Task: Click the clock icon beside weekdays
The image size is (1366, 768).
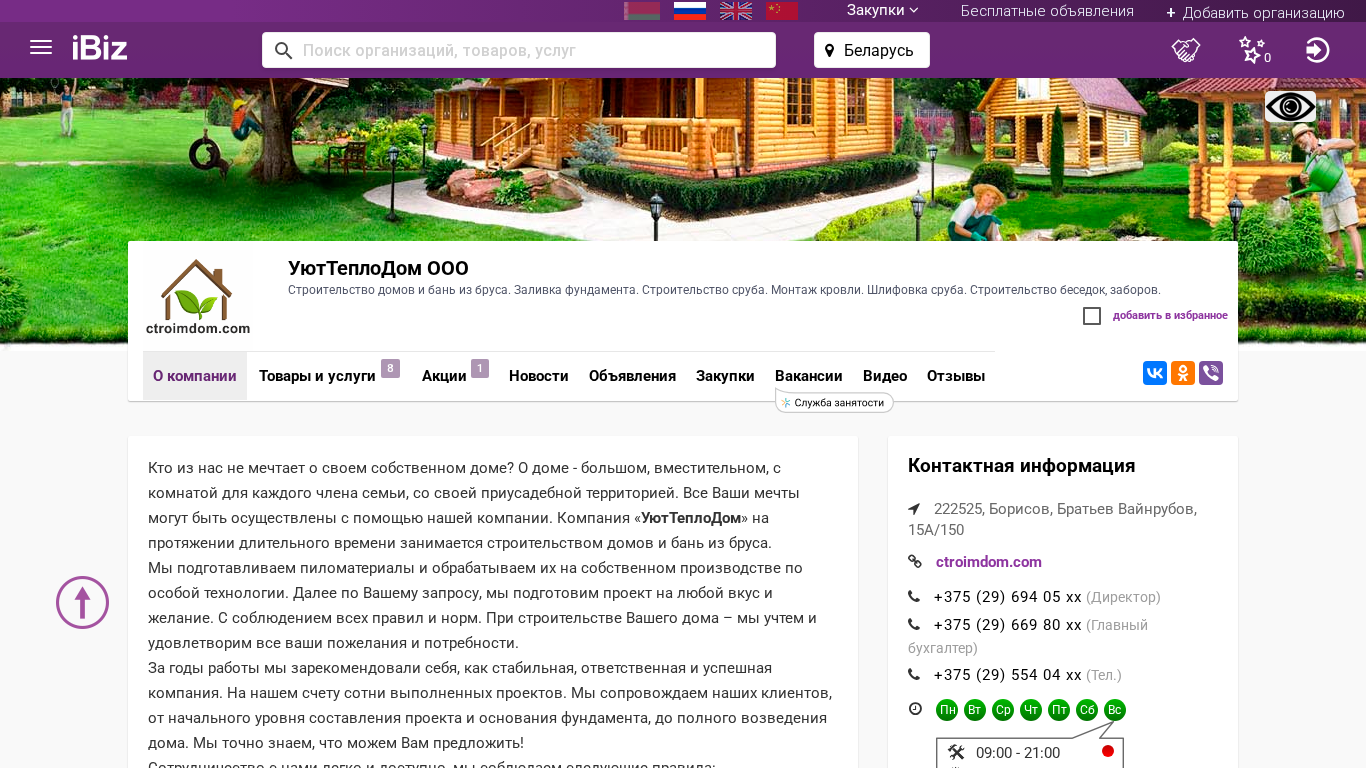Action: [915, 709]
